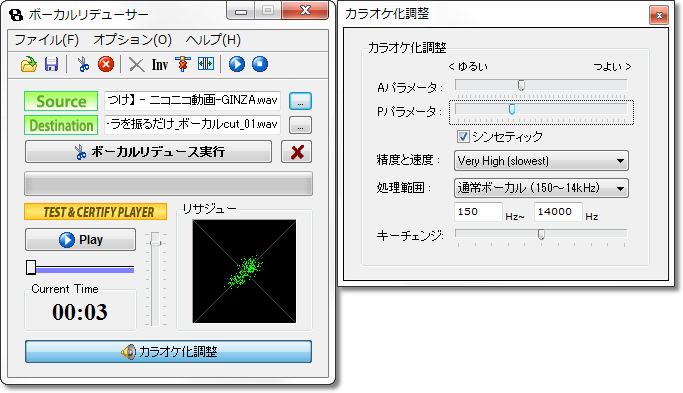
Task: Open the 処理範囲 dropdown
Action: click(541, 188)
